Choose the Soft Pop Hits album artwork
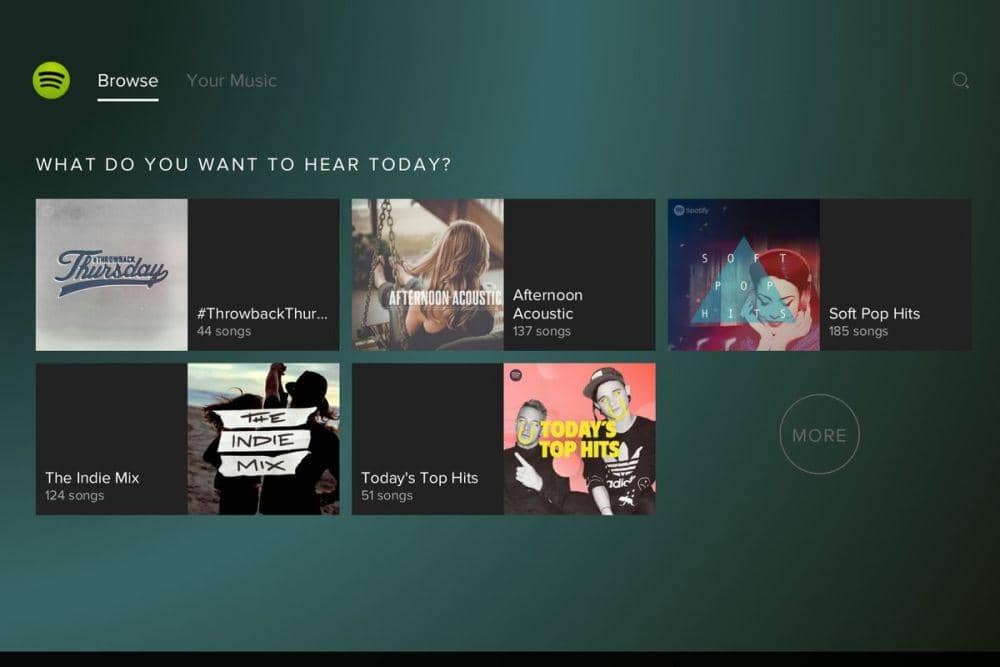 tap(744, 274)
